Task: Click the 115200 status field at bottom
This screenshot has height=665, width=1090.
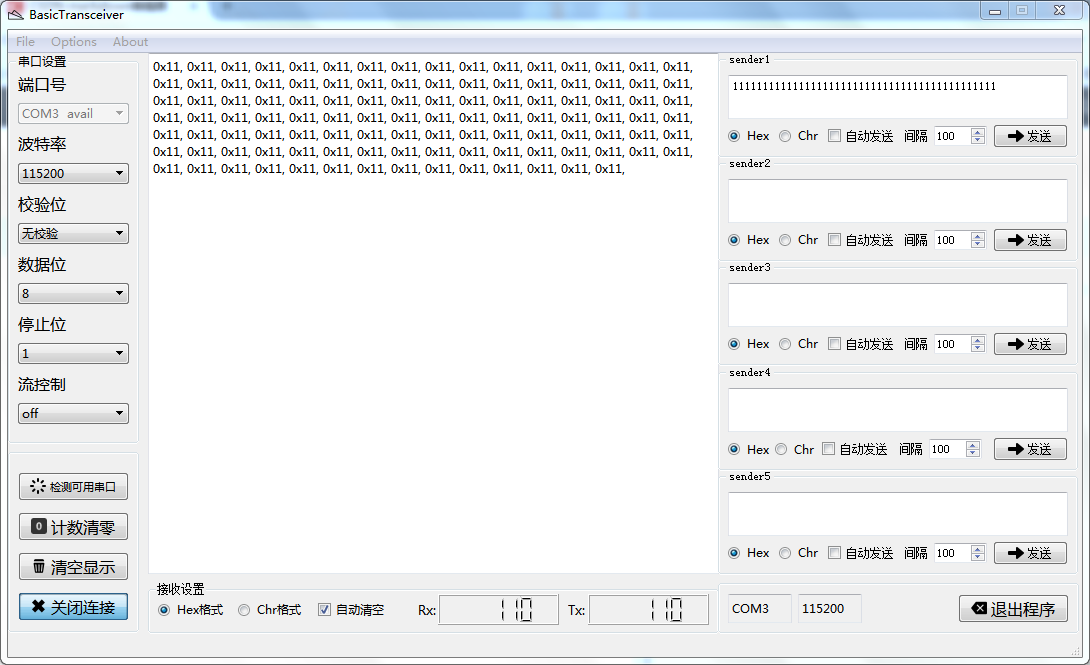Action: [x=829, y=609]
